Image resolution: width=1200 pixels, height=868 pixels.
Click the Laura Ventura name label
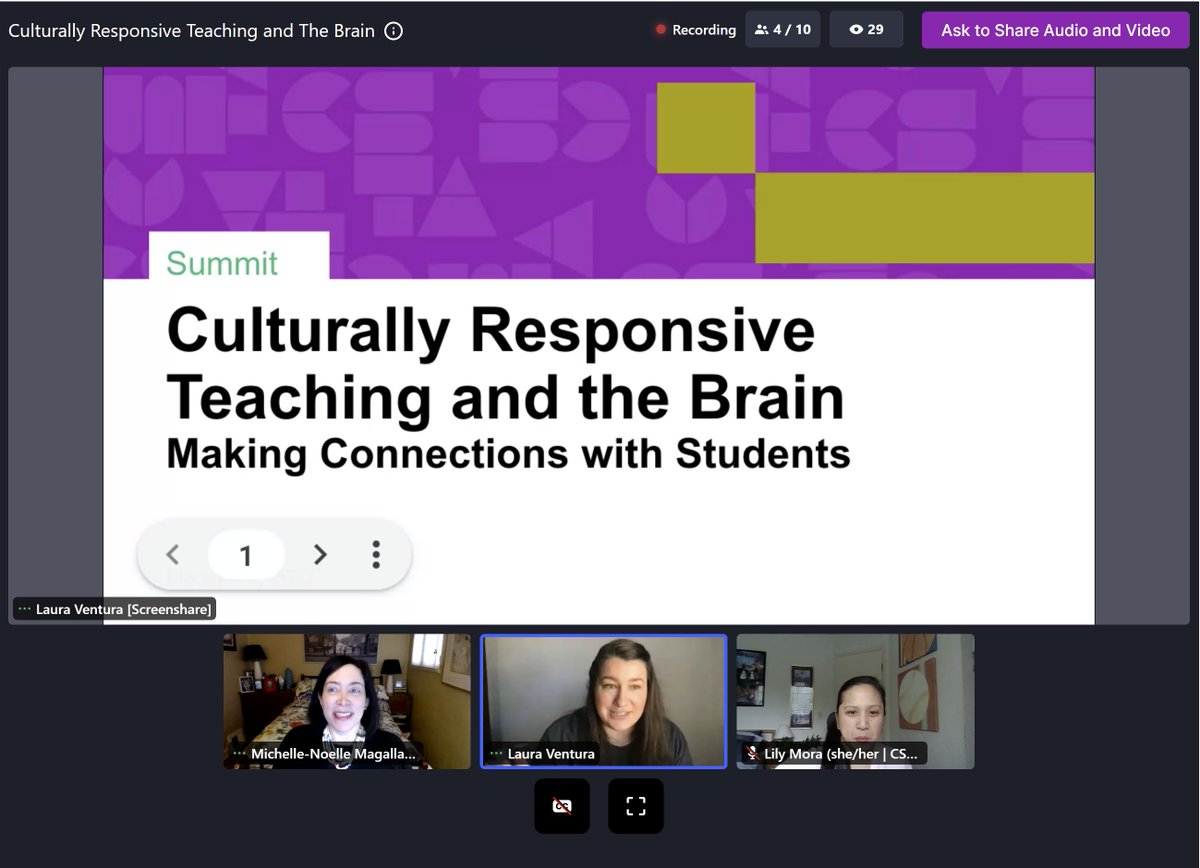(x=551, y=753)
